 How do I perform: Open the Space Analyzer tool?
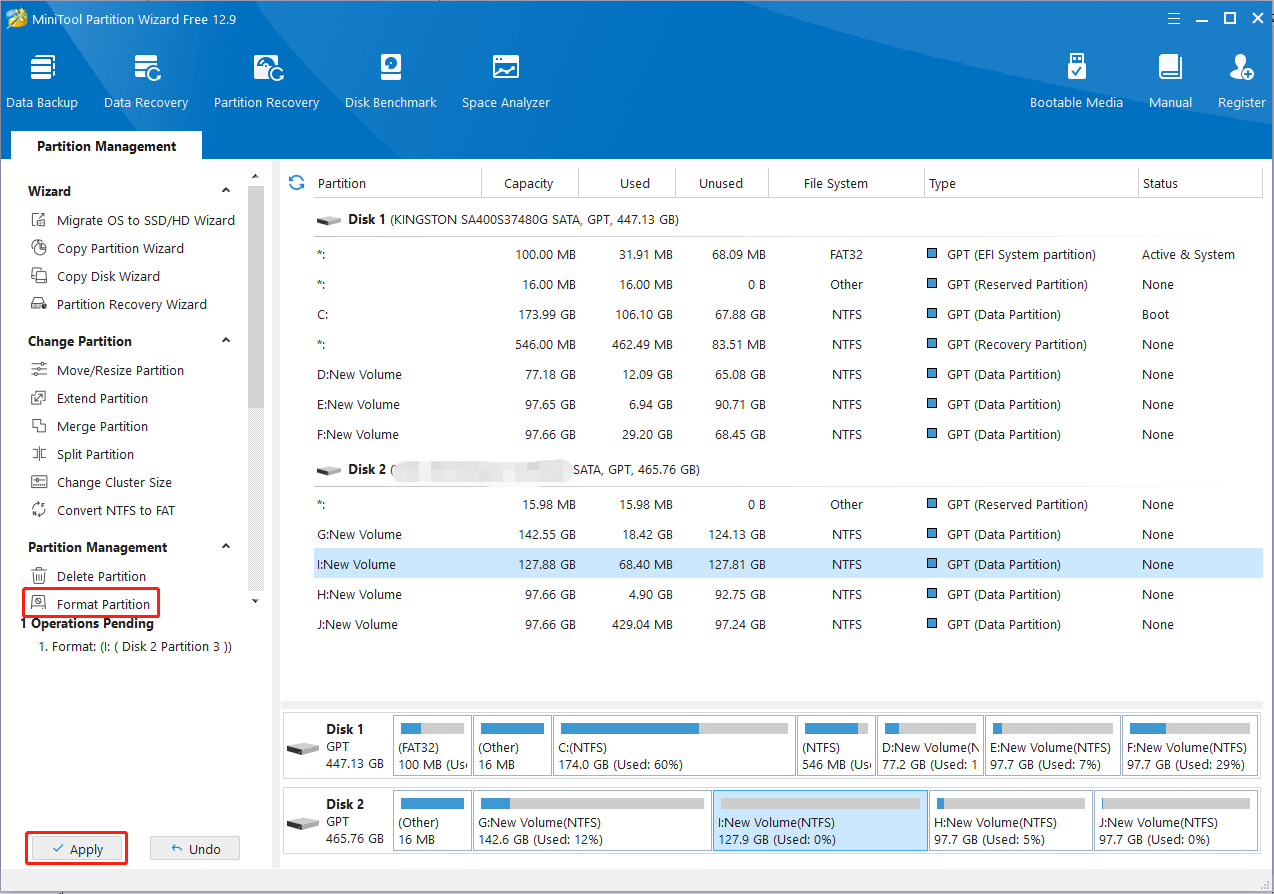pyautogui.click(x=506, y=82)
